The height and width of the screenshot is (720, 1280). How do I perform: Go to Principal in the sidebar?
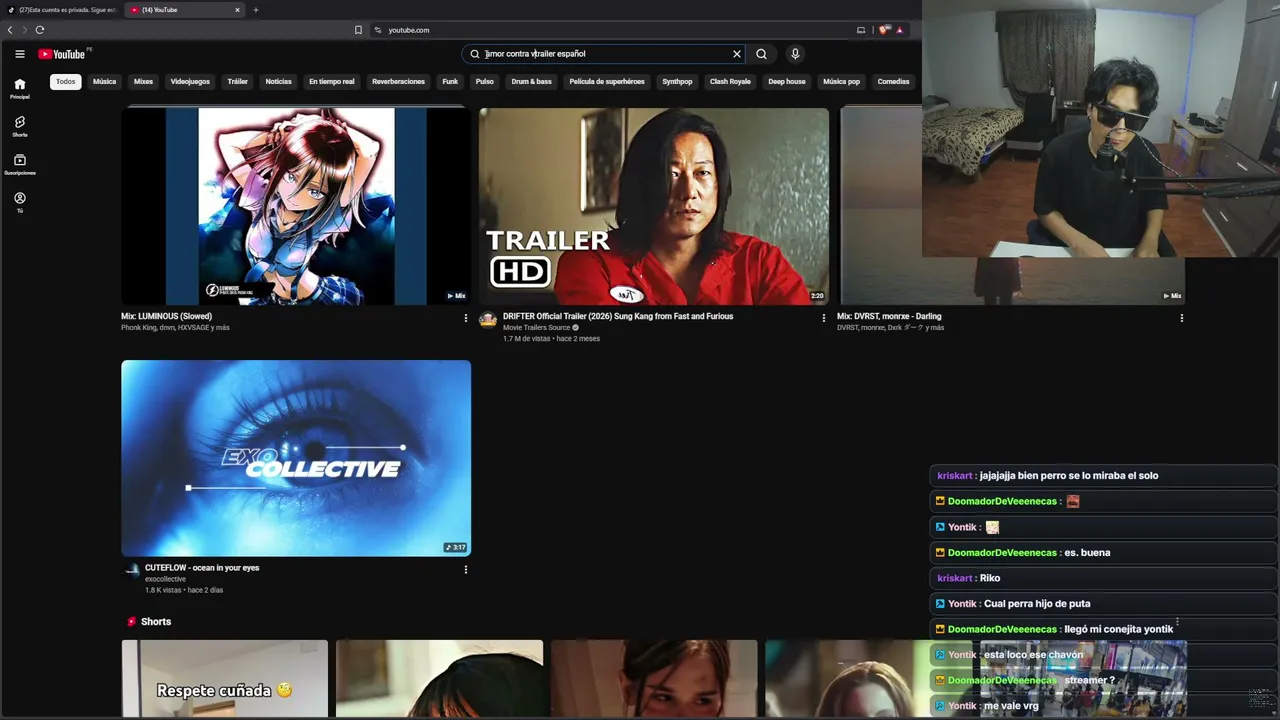20,89
